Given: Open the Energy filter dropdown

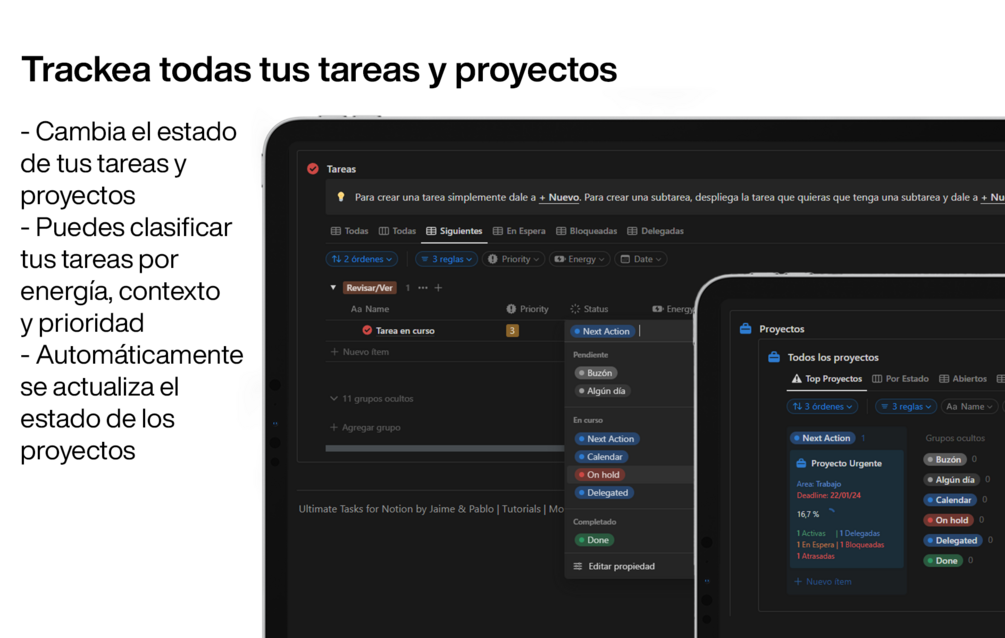Looking at the screenshot, I should pos(579,259).
